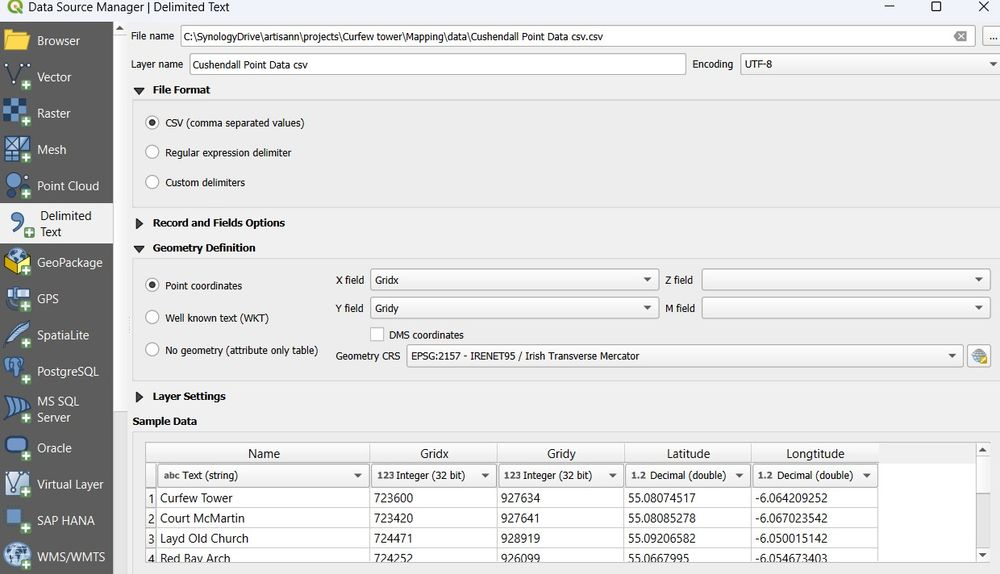Open the WMS/WMTS globe icon
1000x574 pixels.
pyautogui.click(x=17, y=556)
